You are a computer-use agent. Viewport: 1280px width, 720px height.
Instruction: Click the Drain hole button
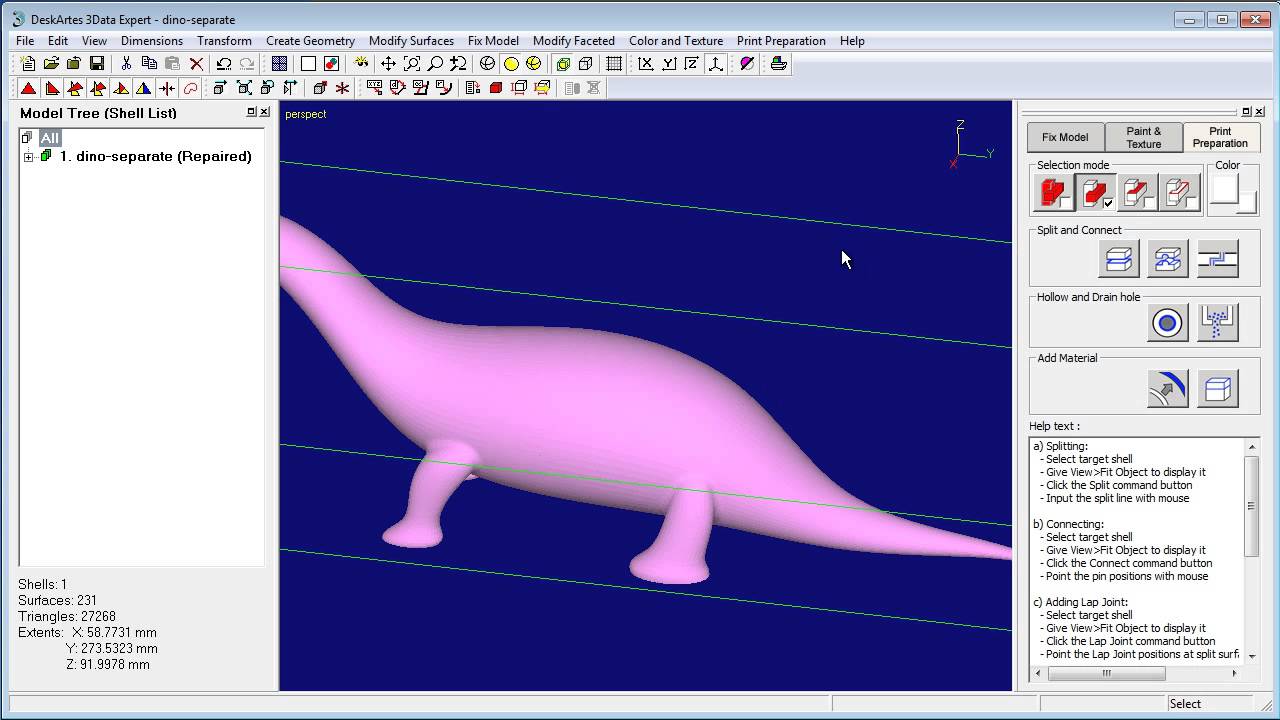(1217, 323)
